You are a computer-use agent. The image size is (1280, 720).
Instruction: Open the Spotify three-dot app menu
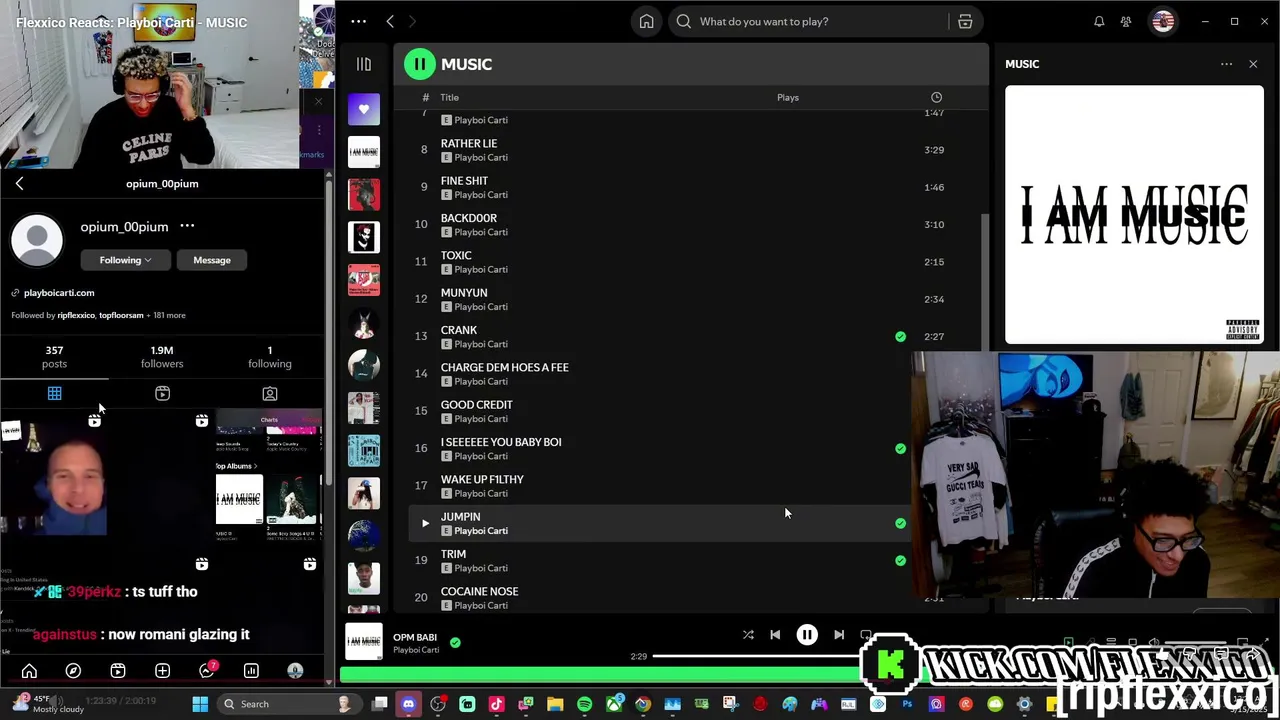358,21
